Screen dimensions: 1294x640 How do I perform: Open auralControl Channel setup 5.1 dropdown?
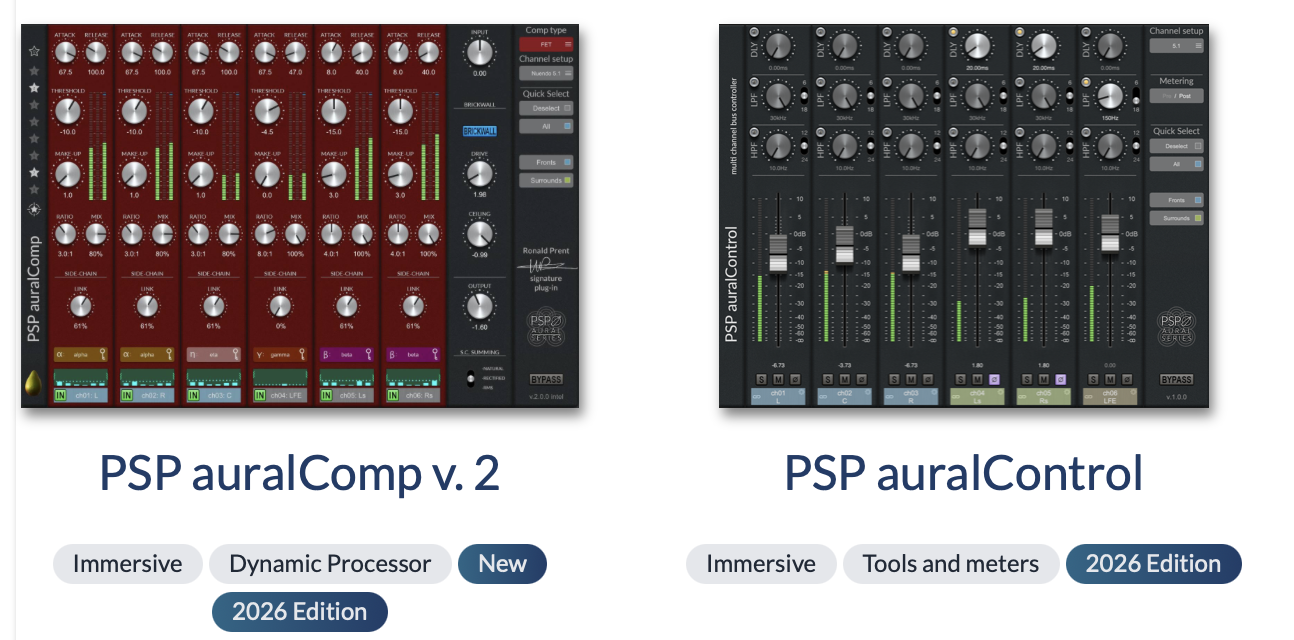[x=1177, y=45]
